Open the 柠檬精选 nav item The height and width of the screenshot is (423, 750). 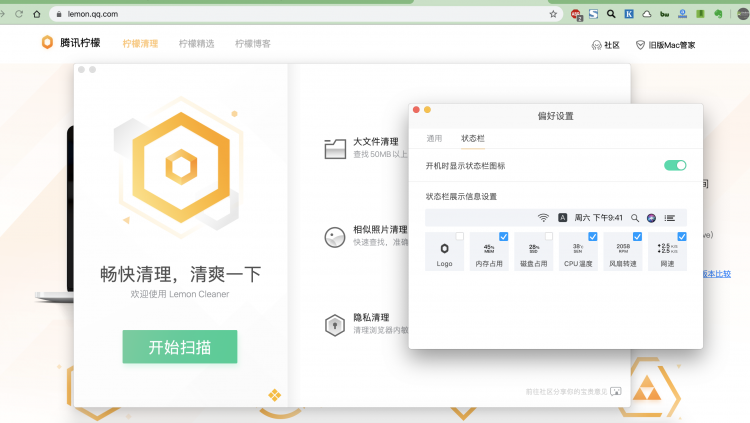click(197, 44)
